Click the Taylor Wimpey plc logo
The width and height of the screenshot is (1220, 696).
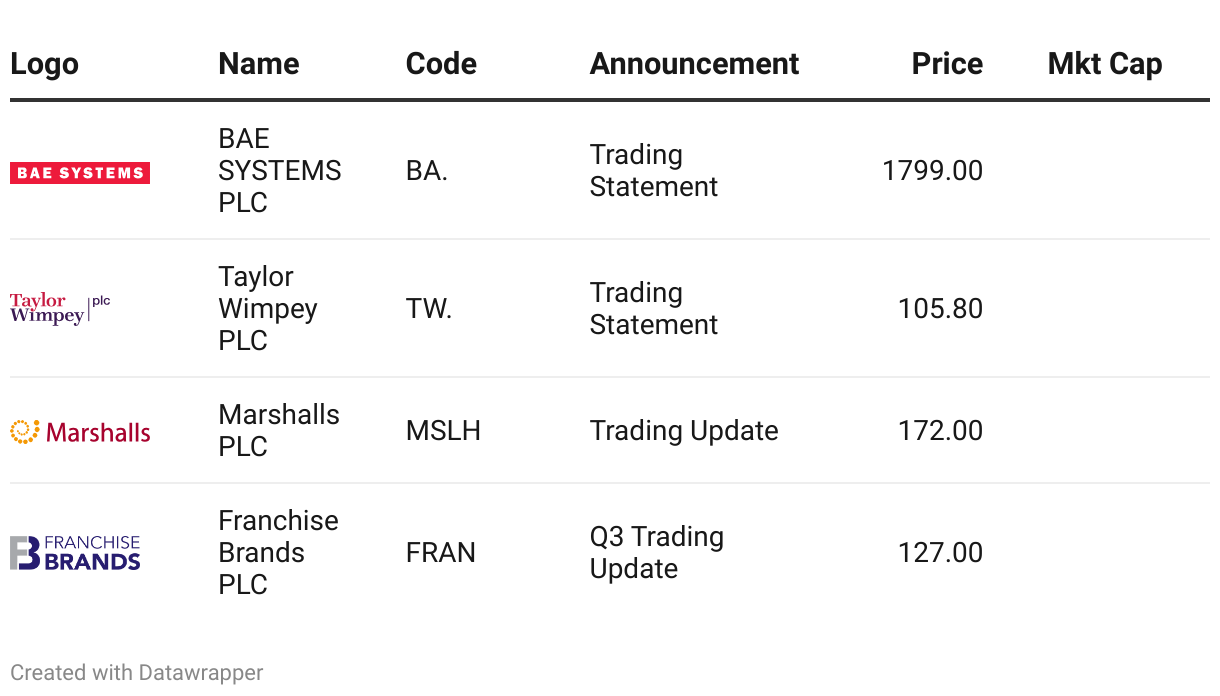pyautogui.click(x=60, y=308)
